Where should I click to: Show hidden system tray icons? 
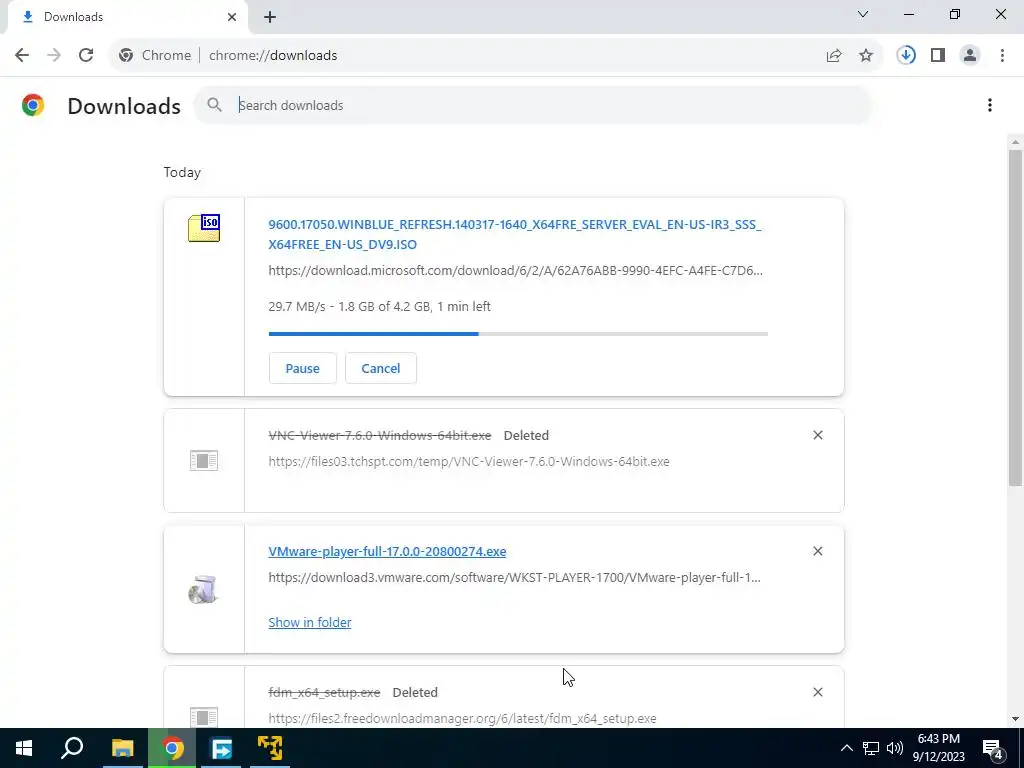tap(846, 748)
